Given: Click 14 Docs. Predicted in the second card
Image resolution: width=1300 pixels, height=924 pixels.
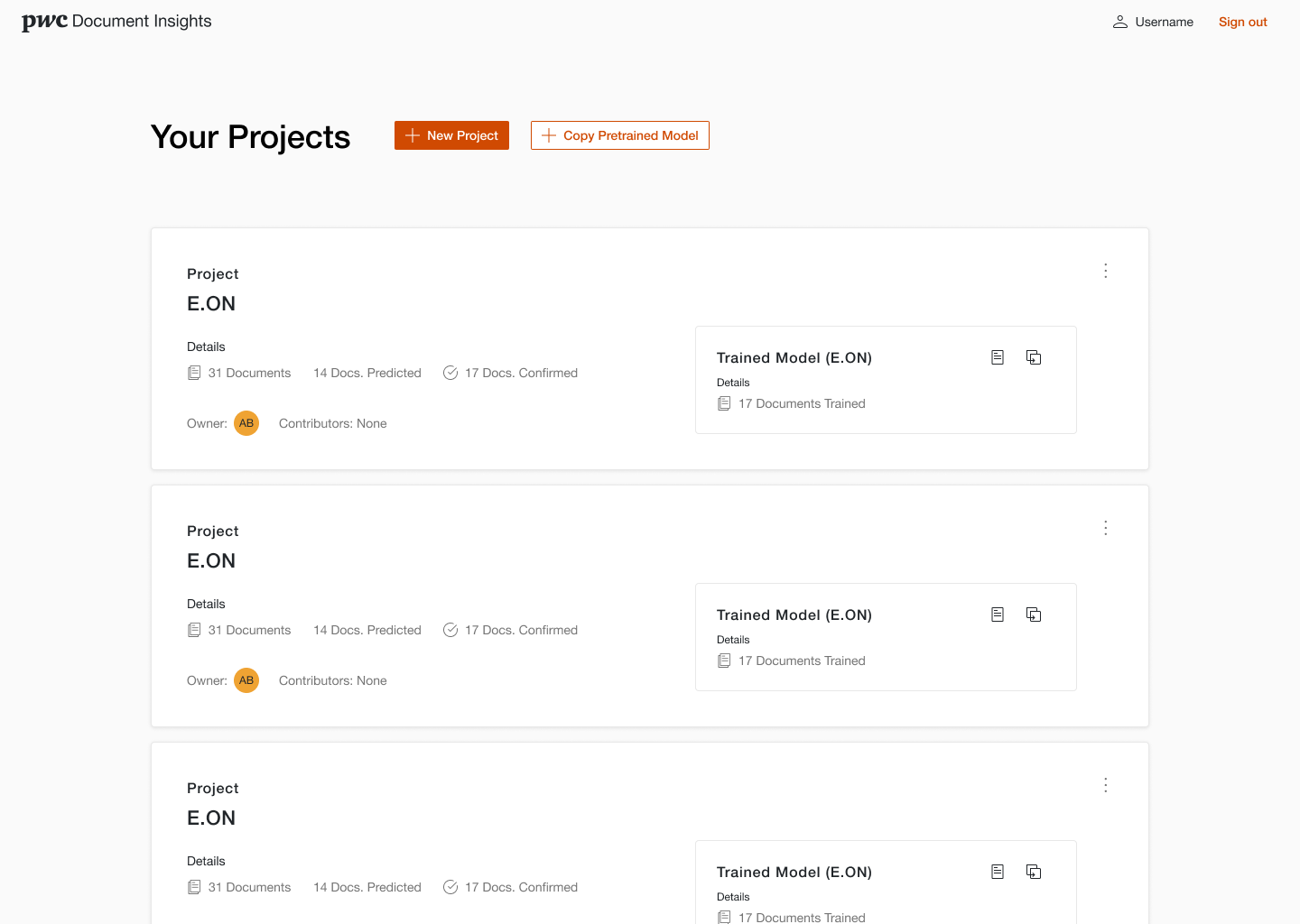Looking at the screenshot, I should [x=367, y=630].
